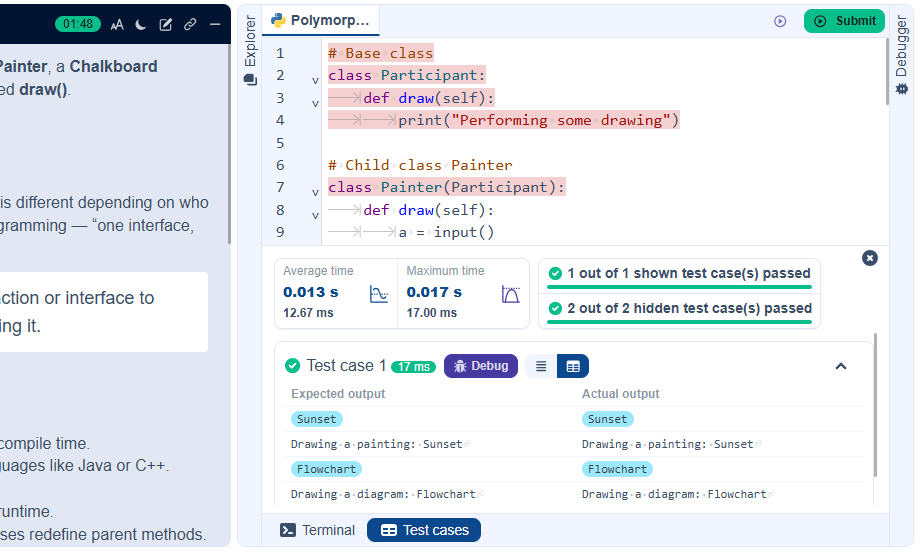Viewport: 920px width, 553px height.
Task: Open the Terminal tab
Action: 317,530
